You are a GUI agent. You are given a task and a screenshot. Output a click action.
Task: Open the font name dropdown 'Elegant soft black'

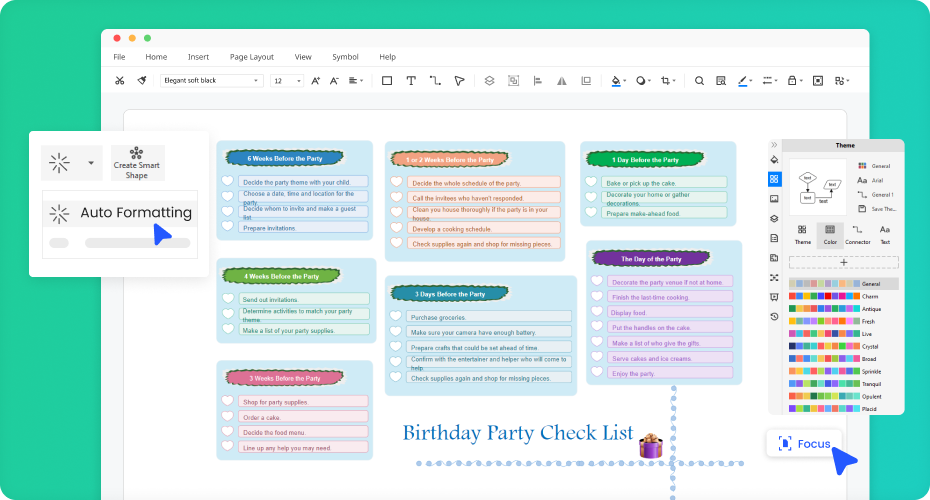click(211, 81)
